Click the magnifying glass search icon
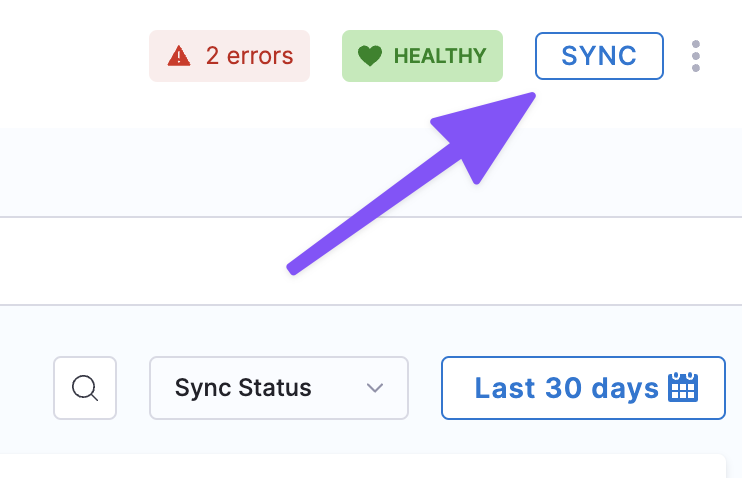Screen dimensions: 742x478 [85, 387]
